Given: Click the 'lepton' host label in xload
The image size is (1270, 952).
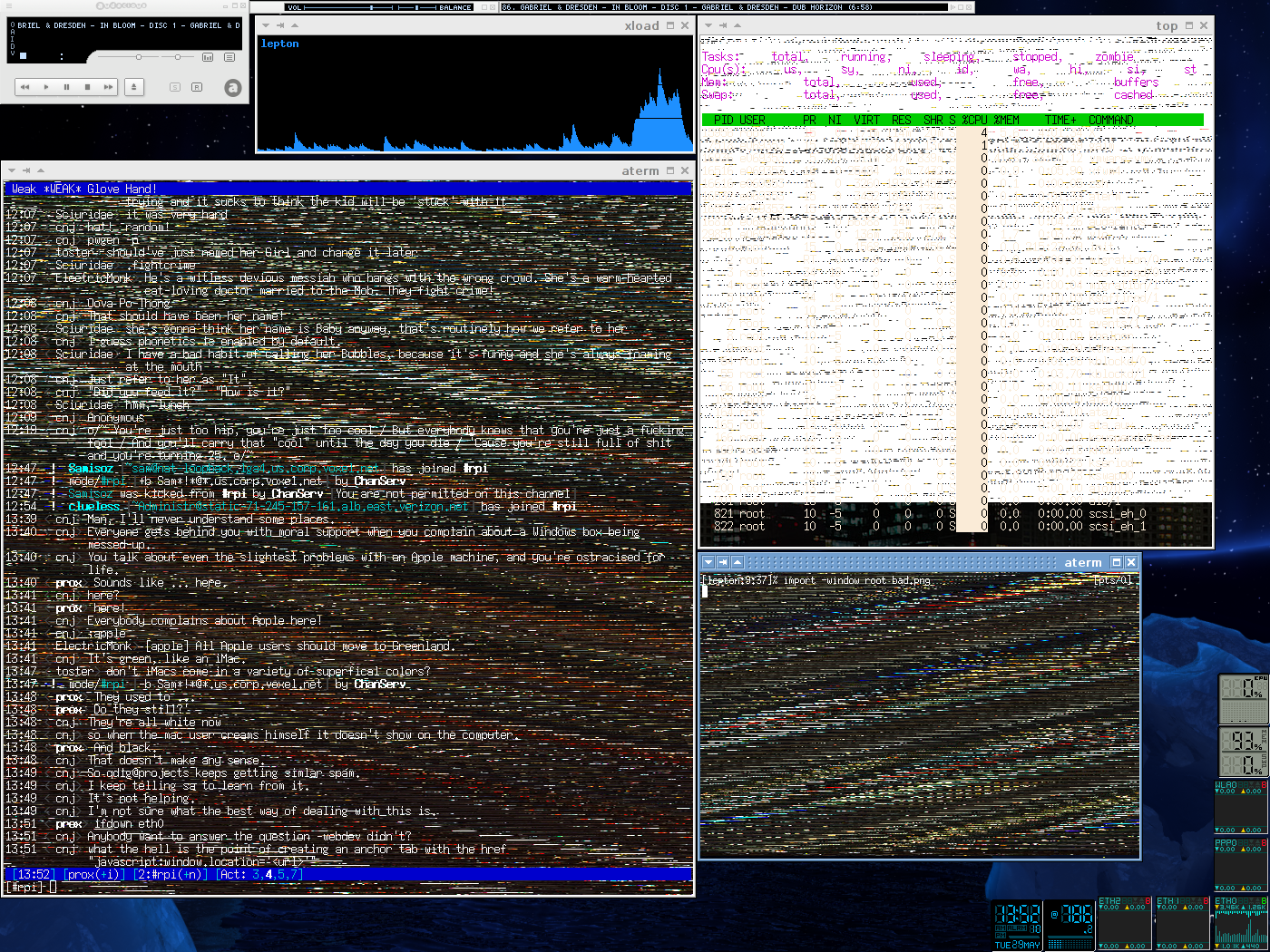Looking at the screenshot, I should (x=279, y=44).
